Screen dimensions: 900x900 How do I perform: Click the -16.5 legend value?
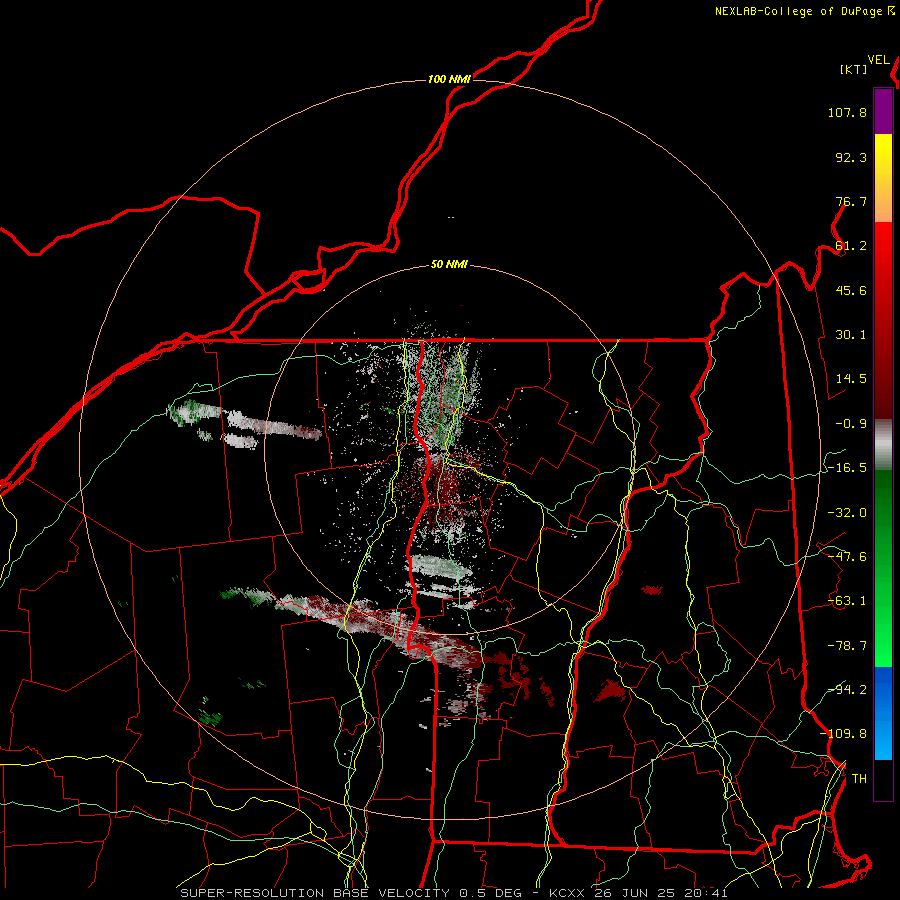click(x=847, y=468)
